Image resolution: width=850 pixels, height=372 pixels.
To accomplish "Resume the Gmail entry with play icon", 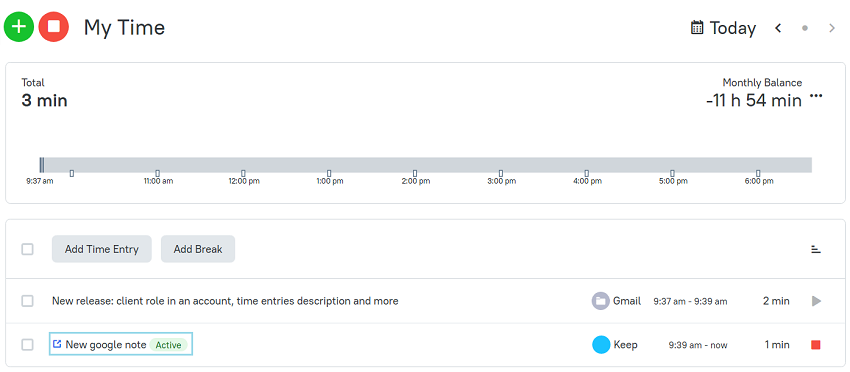I will (816, 301).
